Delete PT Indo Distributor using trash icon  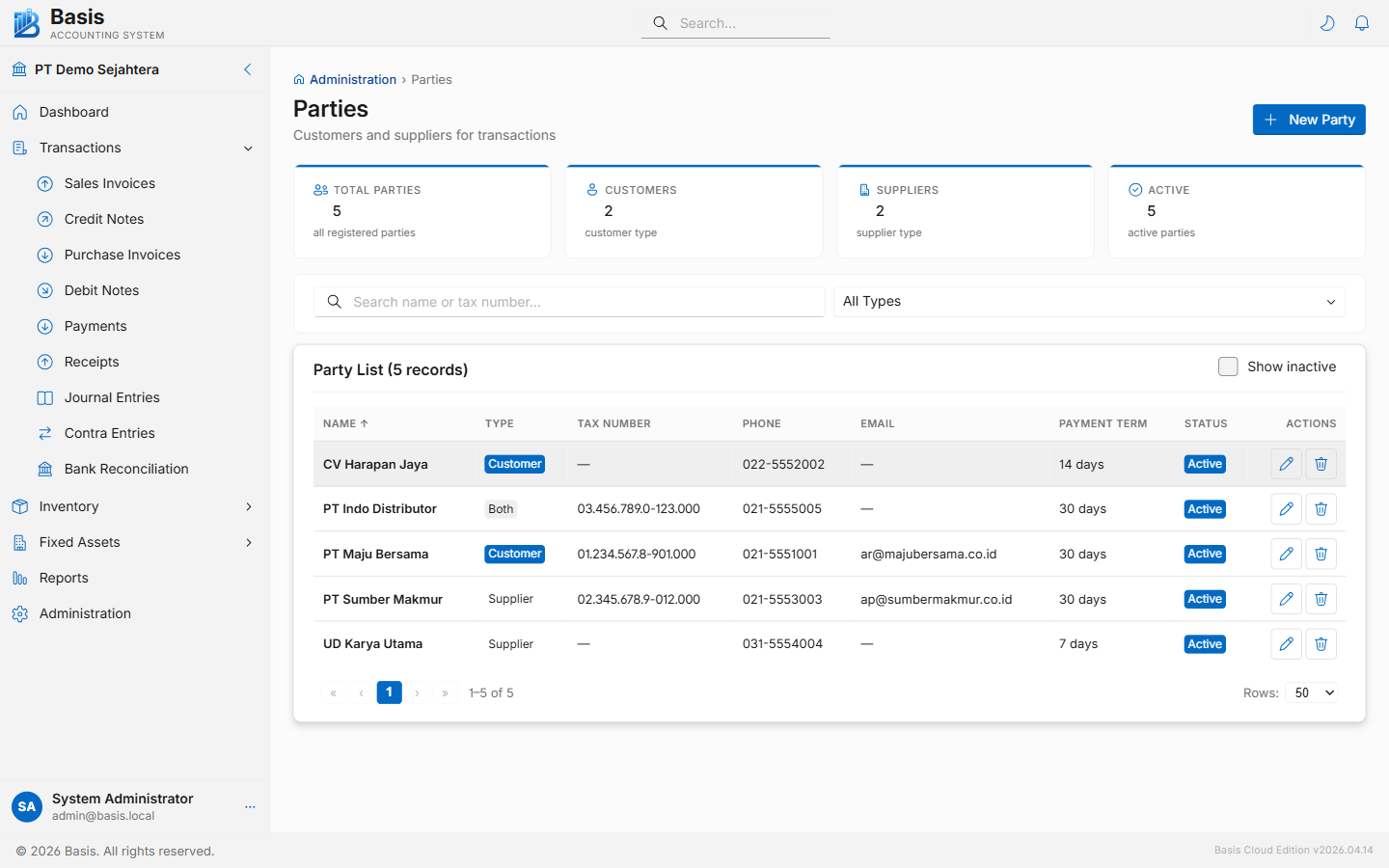(x=1321, y=509)
